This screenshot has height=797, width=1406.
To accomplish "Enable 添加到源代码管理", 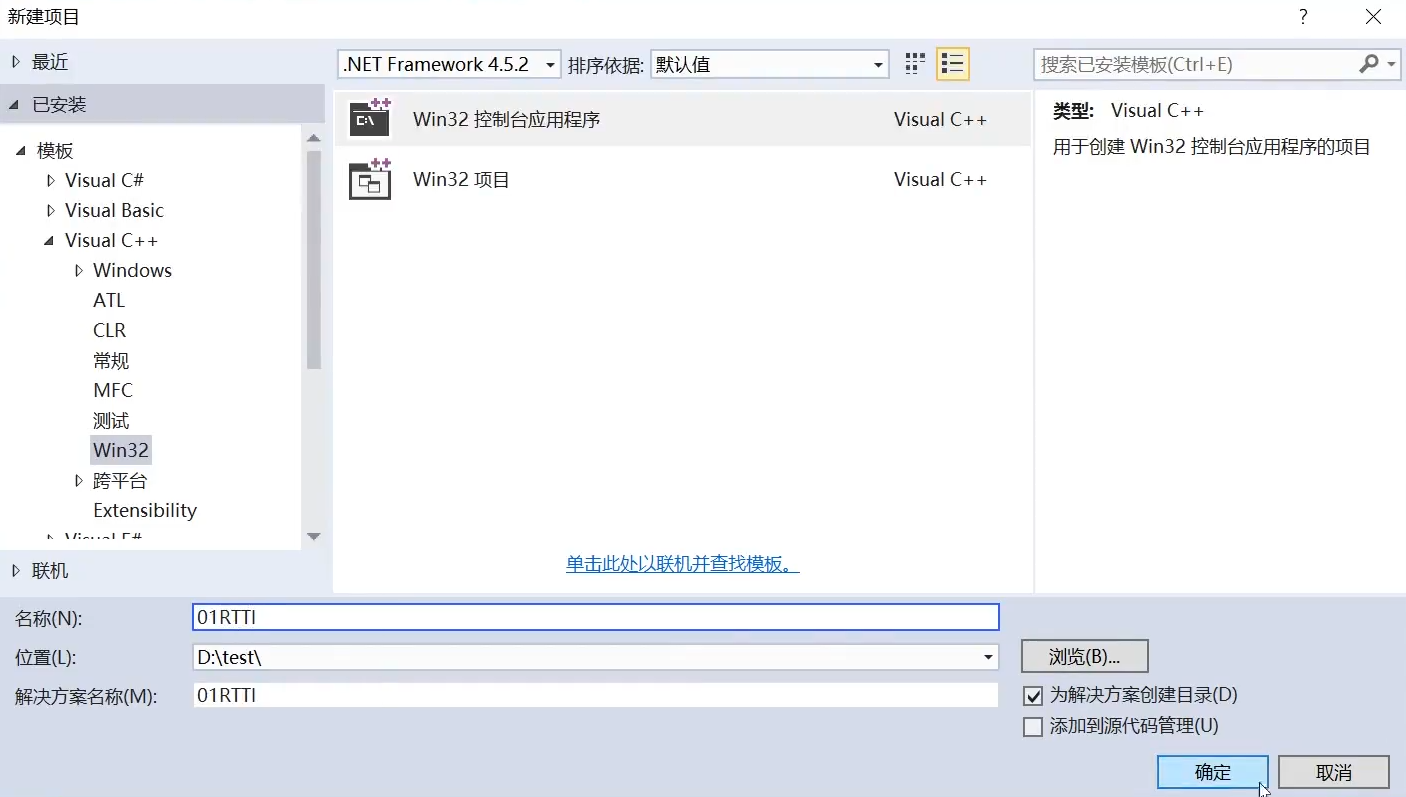I will coord(1032,727).
